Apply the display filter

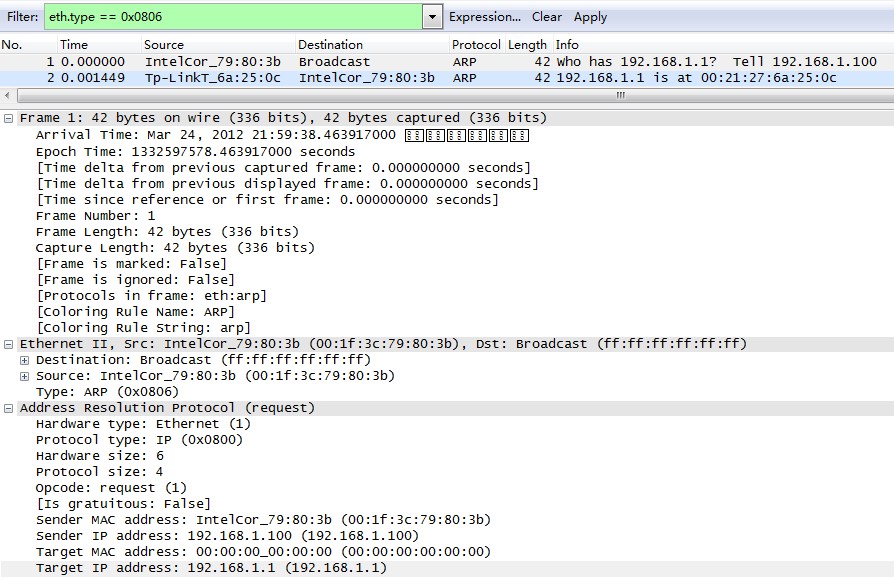[590, 17]
